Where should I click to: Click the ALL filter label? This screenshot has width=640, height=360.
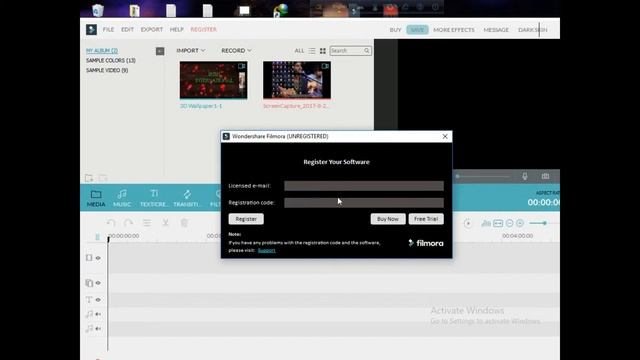click(x=299, y=51)
